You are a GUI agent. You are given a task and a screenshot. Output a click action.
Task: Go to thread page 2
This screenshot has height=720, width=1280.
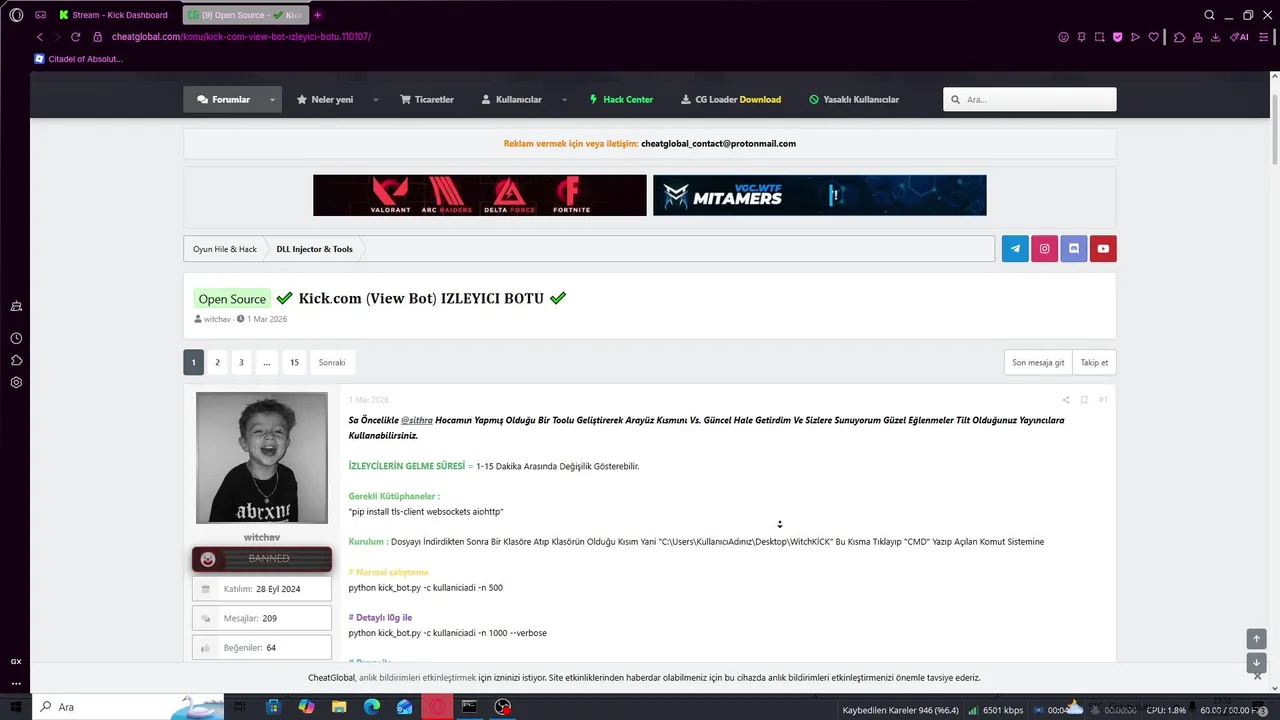coord(217,362)
